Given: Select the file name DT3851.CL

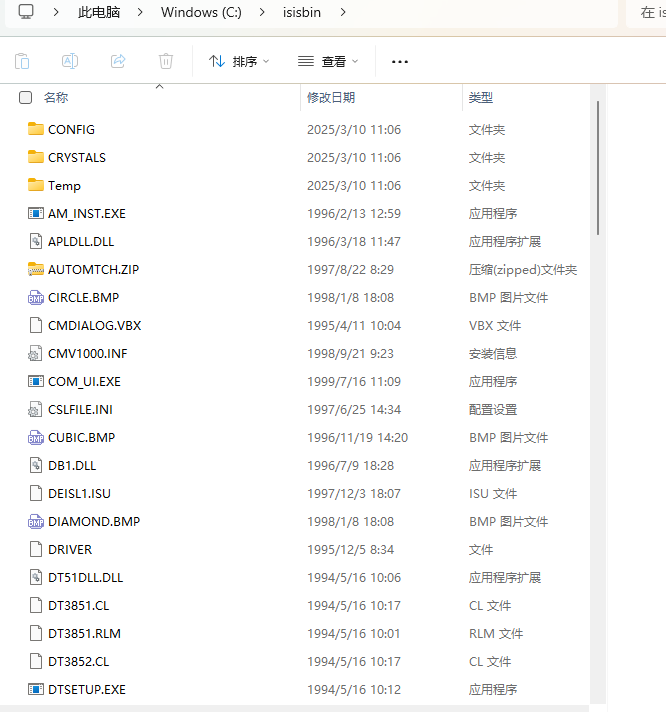Looking at the screenshot, I should click(x=79, y=605).
